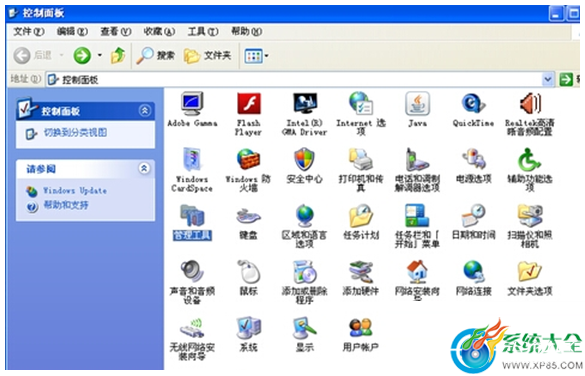Viewport: 585px width, 376px height.
Task: Open 区域和语言选项 globe icon
Action: click(x=305, y=216)
